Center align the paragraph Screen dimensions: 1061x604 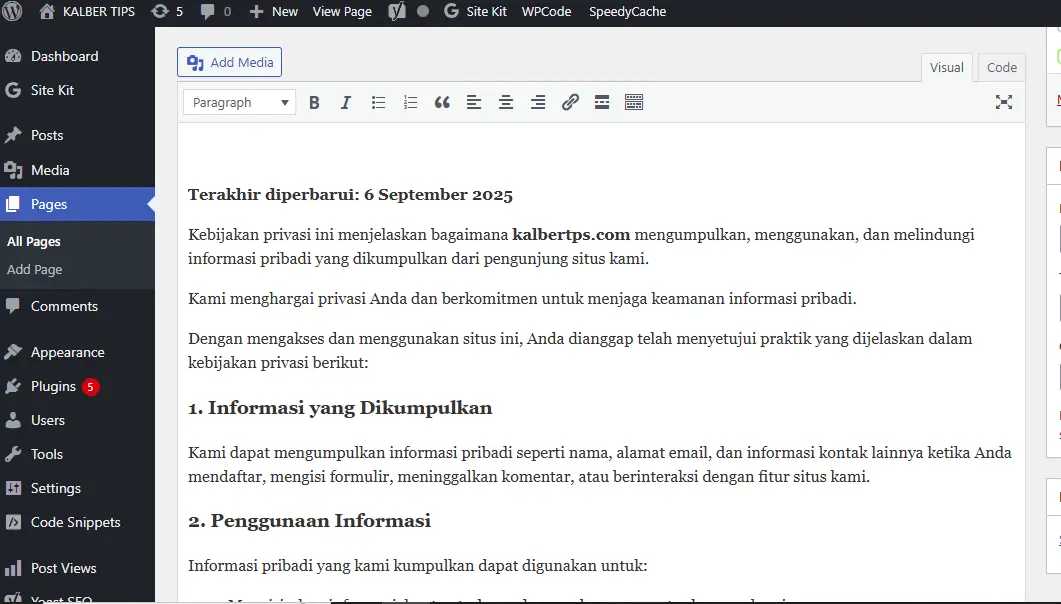(506, 102)
